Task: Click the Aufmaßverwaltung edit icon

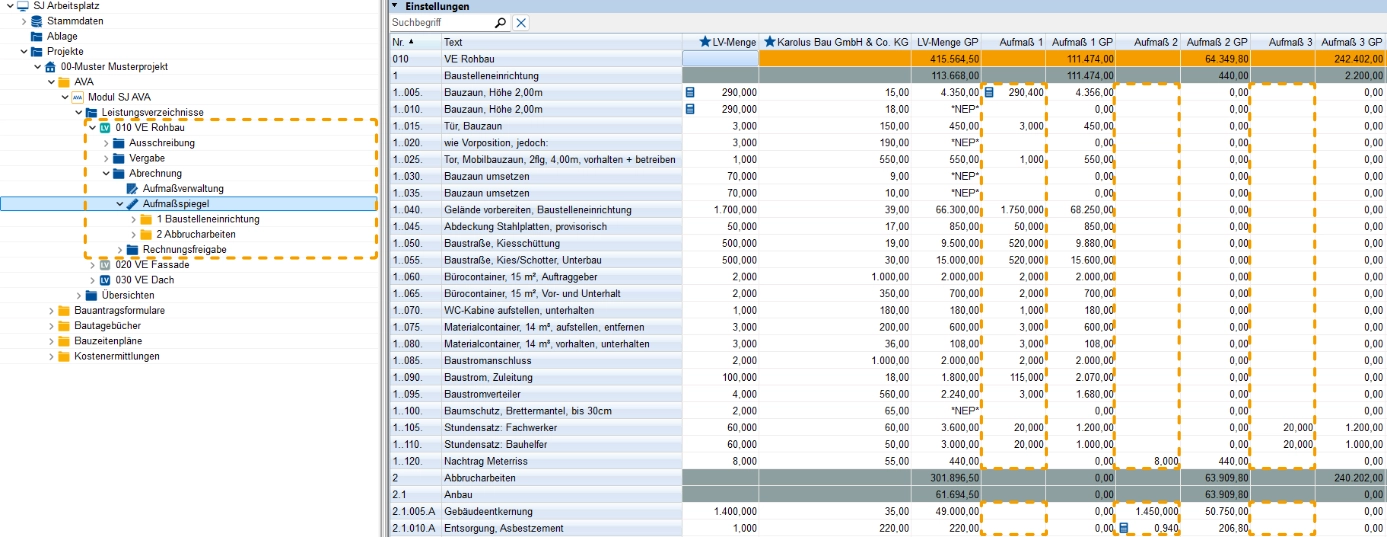Action: tap(133, 188)
